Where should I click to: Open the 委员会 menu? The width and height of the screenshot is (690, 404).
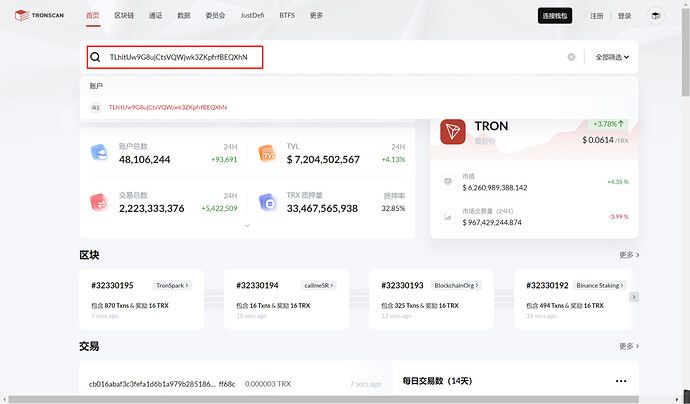[216, 15]
